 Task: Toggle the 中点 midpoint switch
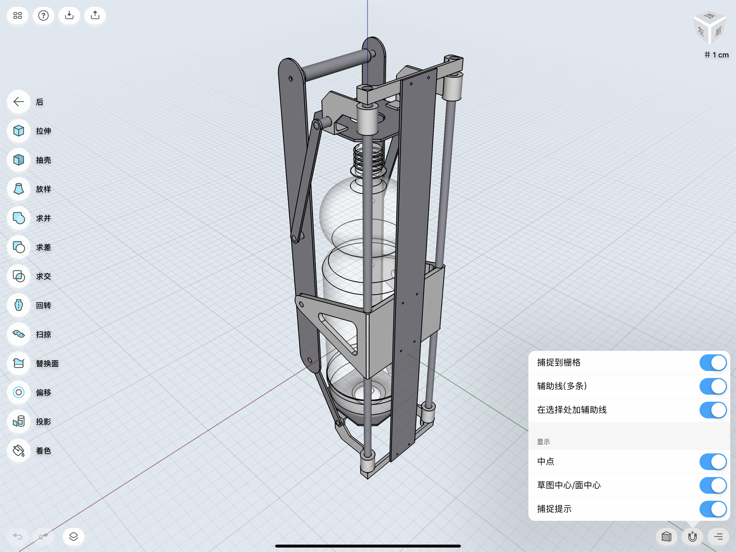point(713,461)
